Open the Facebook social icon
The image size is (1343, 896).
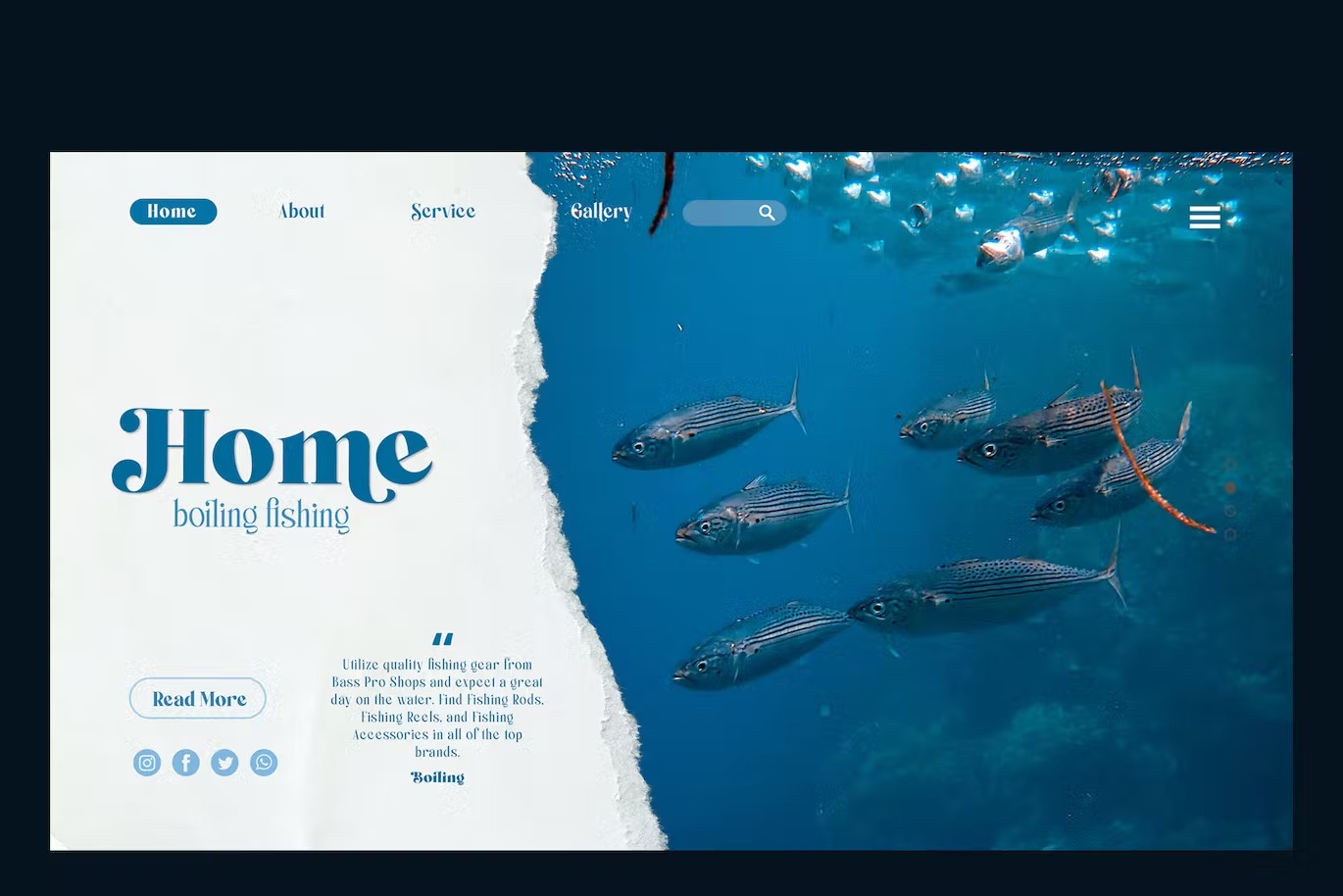(x=186, y=763)
